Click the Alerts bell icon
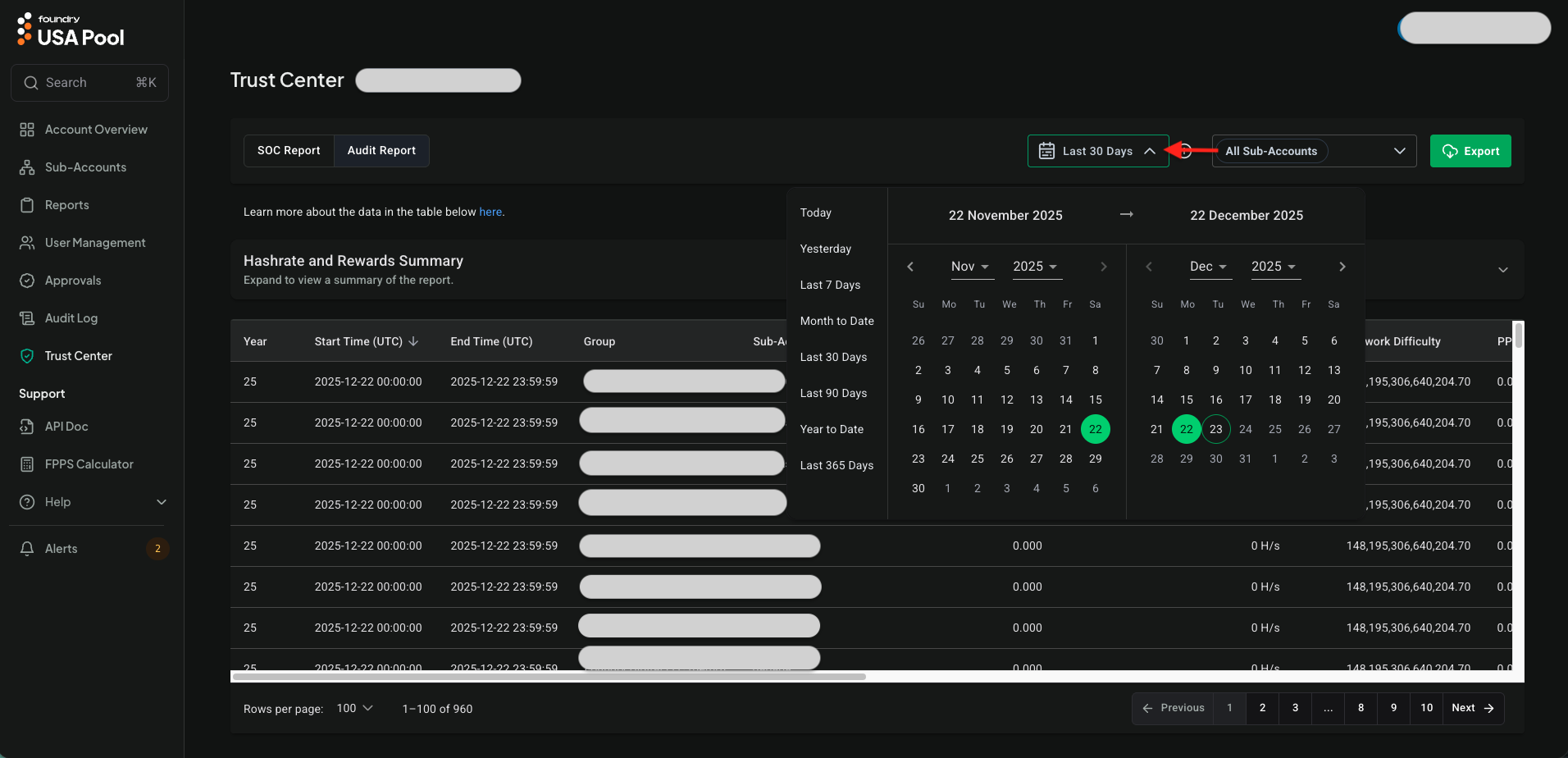This screenshot has width=1568, height=758. point(27,549)
